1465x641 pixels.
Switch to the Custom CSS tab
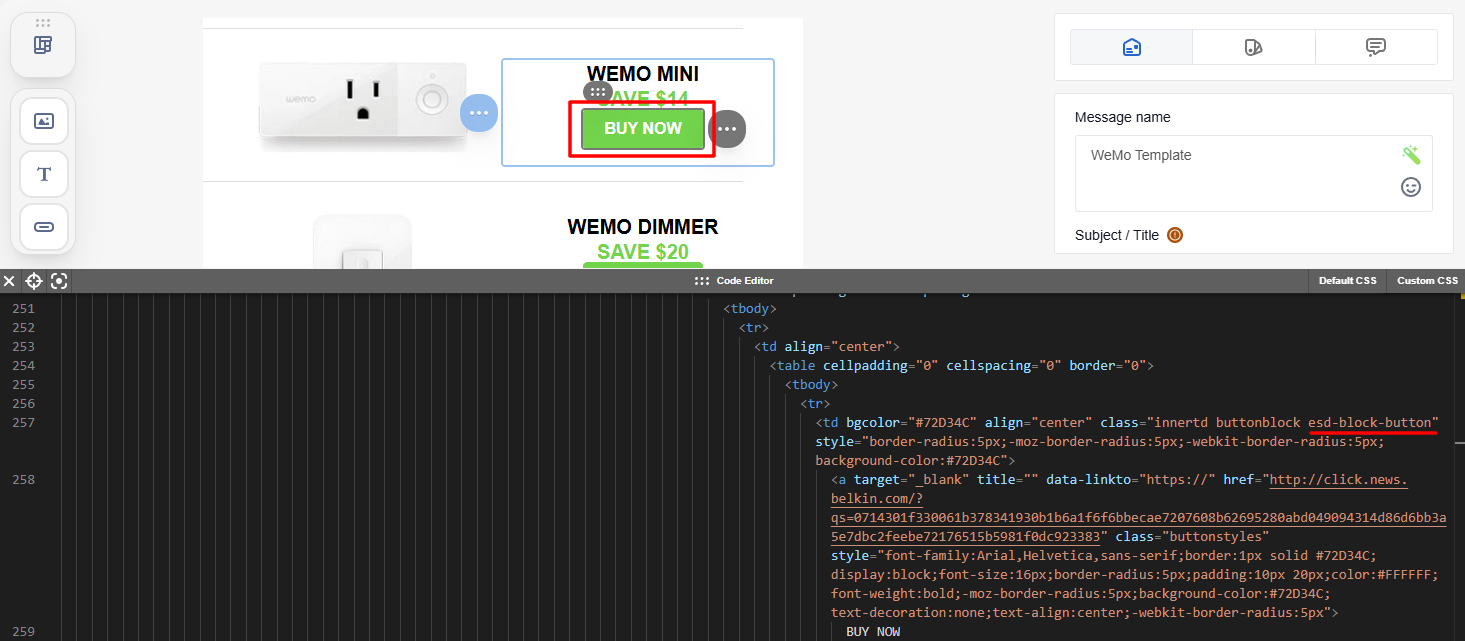click(1427, 281)
